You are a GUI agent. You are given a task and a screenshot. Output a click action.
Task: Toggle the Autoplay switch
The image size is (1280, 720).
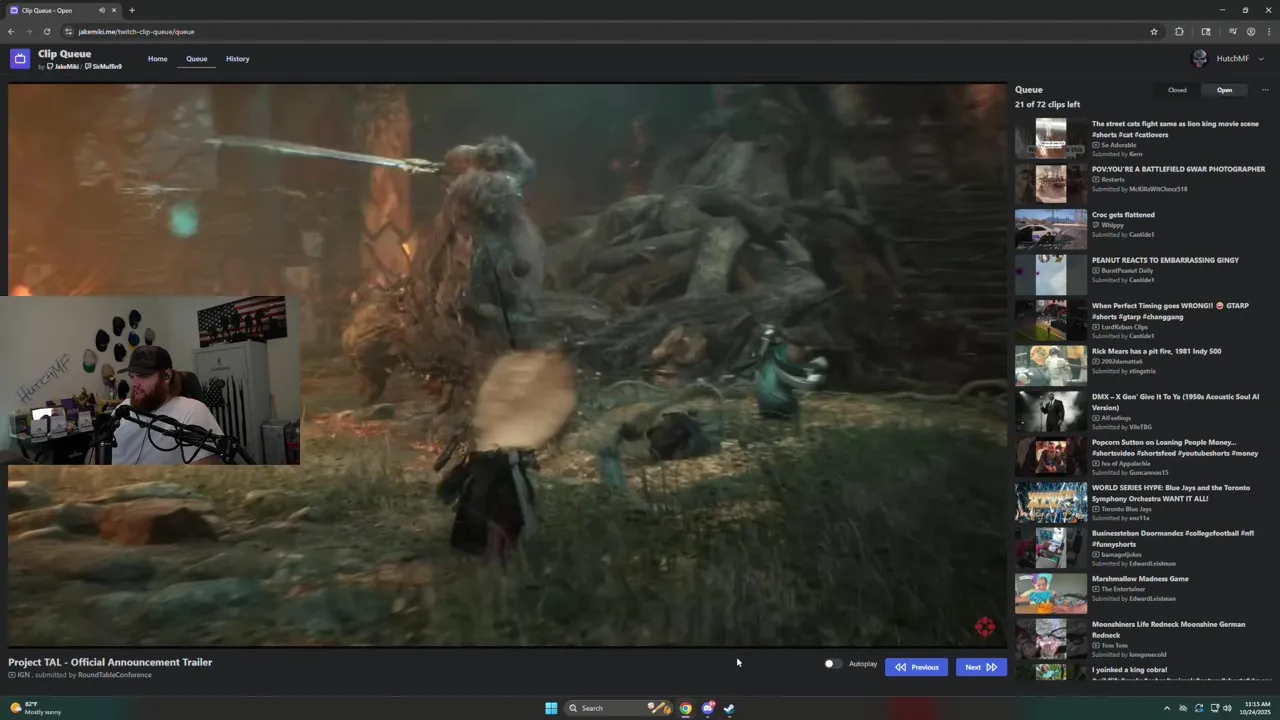(x=831, y=664)
